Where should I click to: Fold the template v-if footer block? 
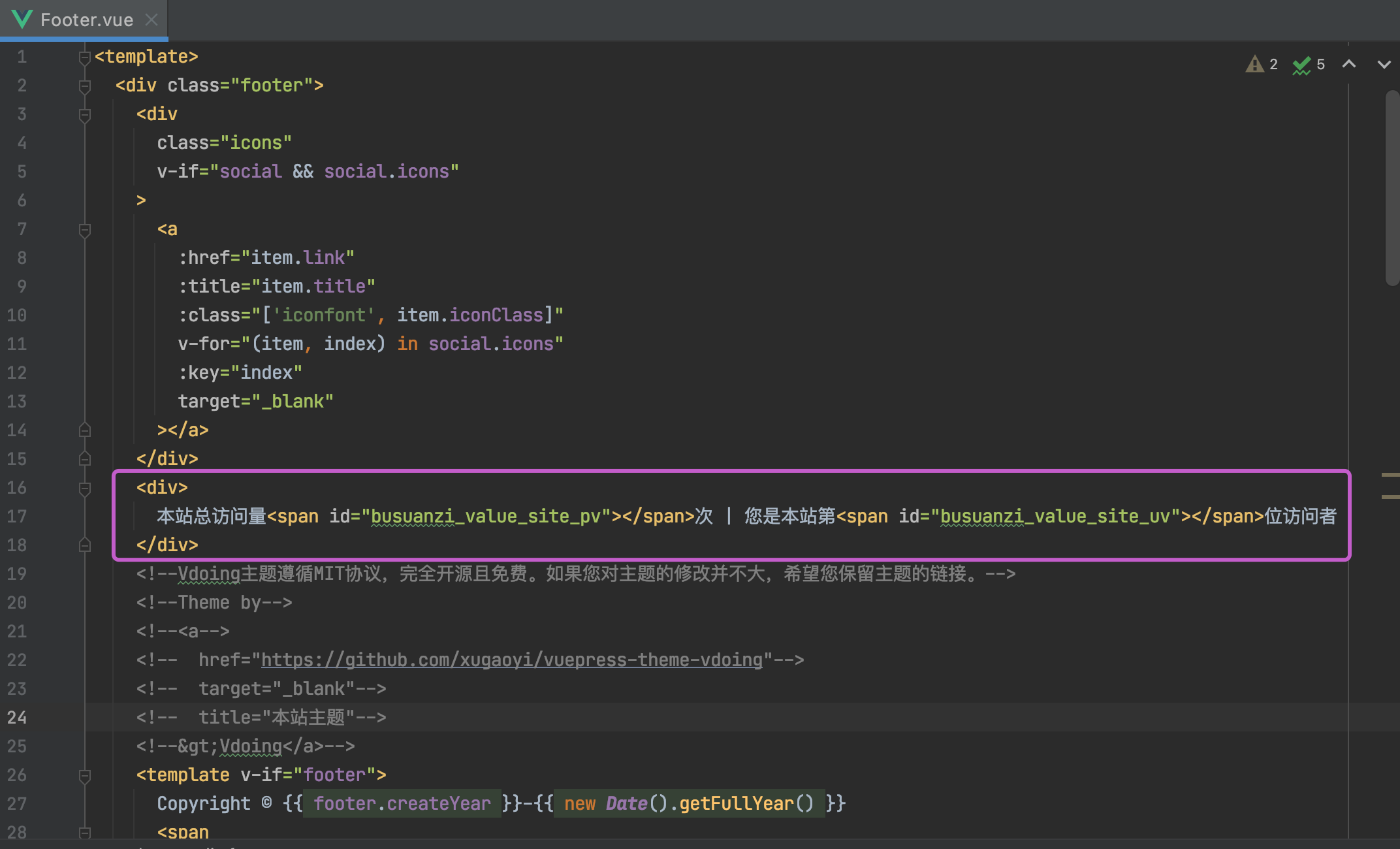coord(84,776)
